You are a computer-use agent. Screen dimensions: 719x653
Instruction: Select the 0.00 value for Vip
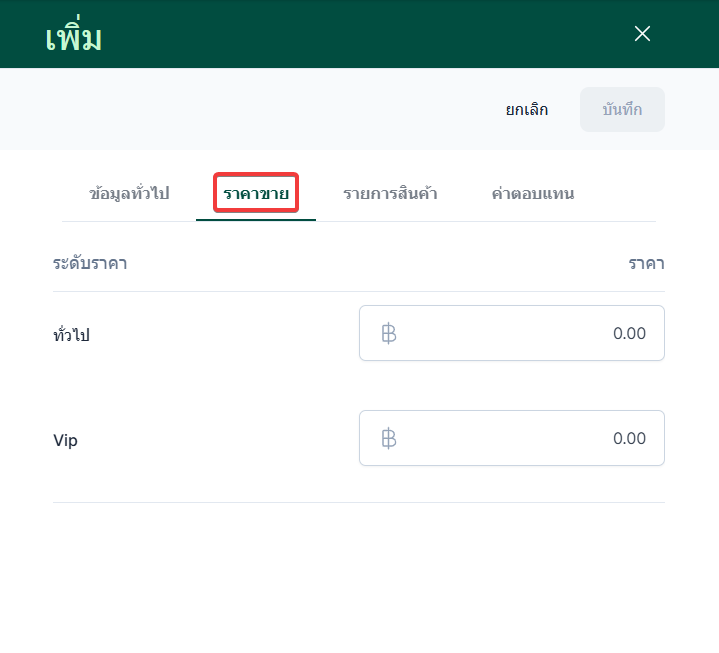pos(629,438)
